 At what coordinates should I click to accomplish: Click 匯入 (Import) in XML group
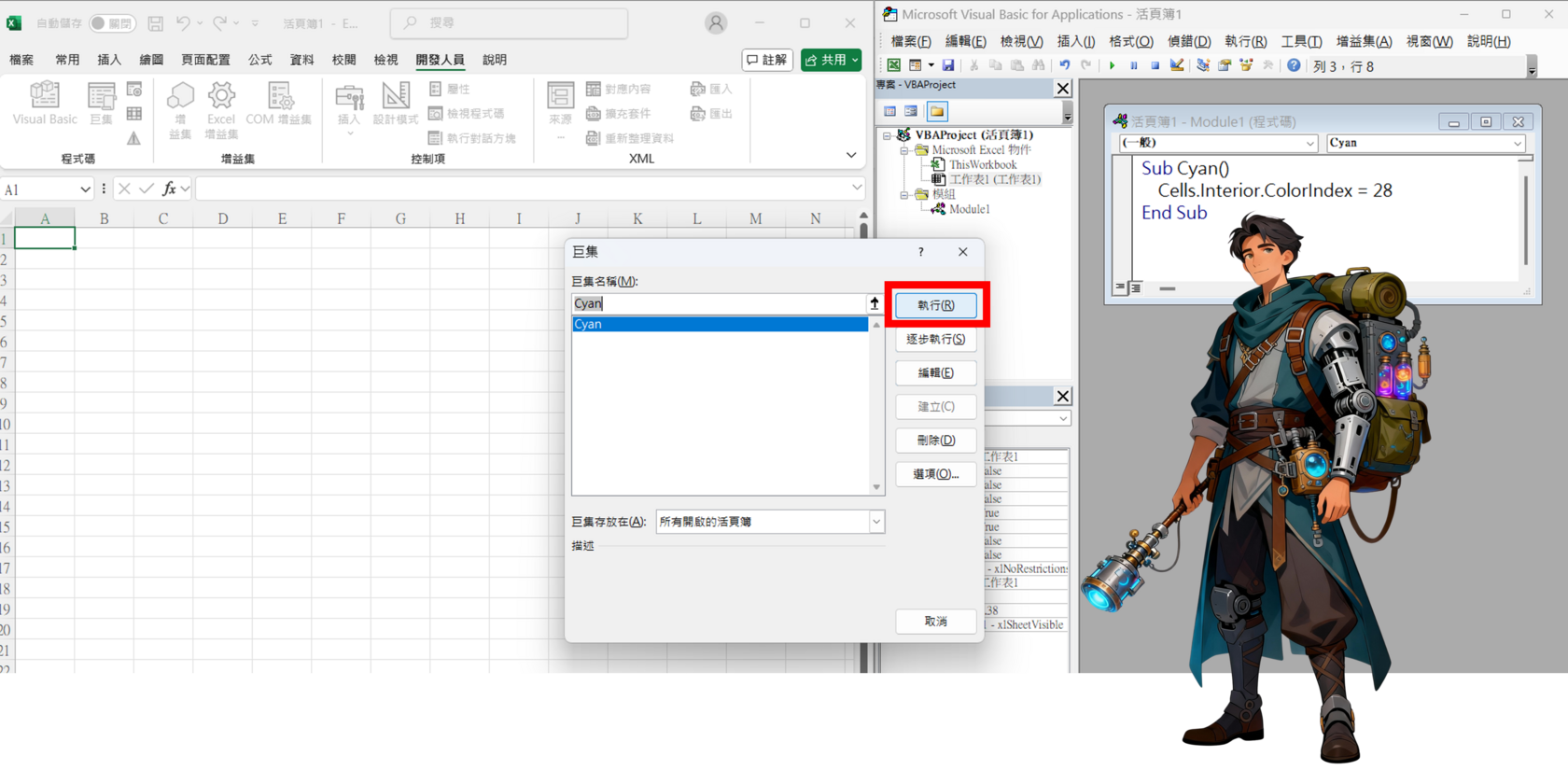[x=711, y=90]
